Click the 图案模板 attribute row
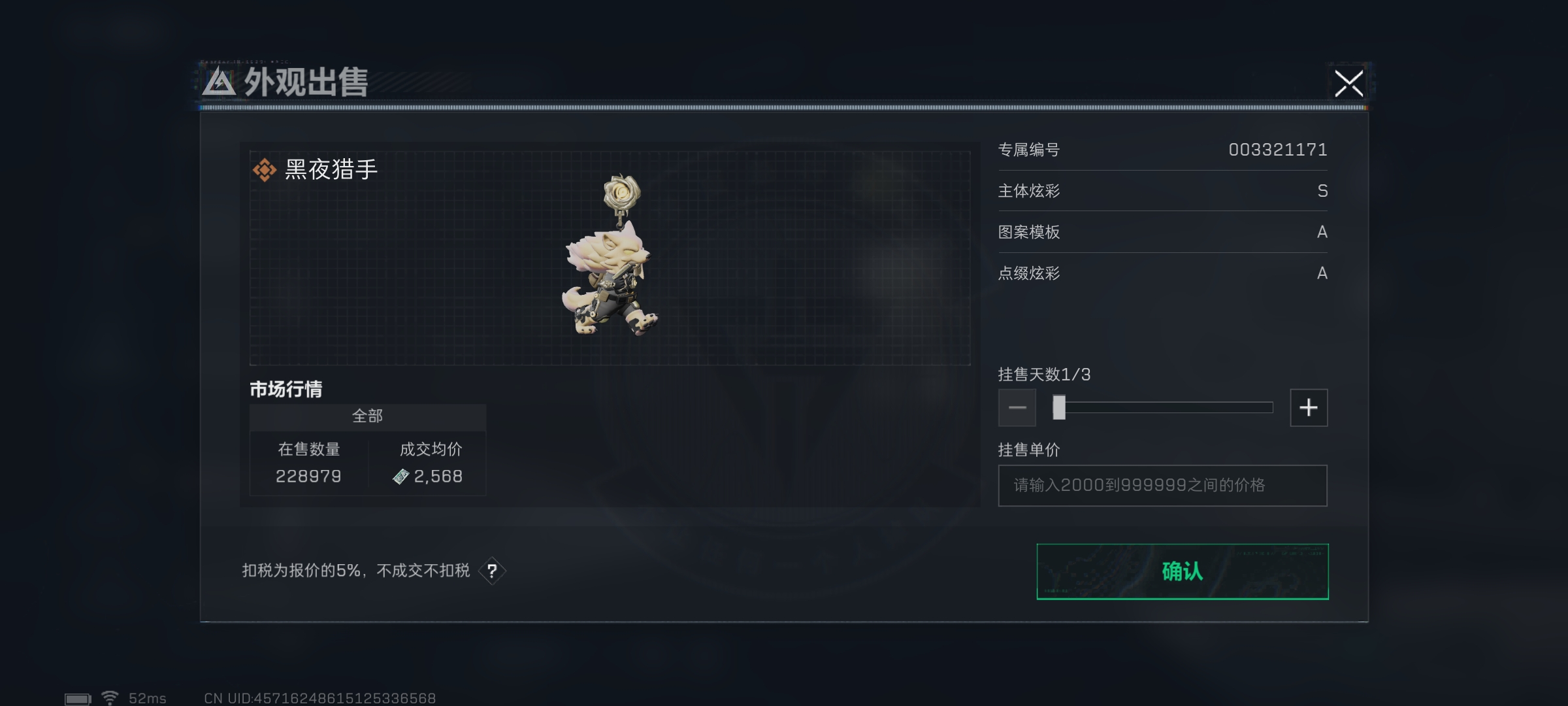 pyautogui.click(x=1162, y=232)
